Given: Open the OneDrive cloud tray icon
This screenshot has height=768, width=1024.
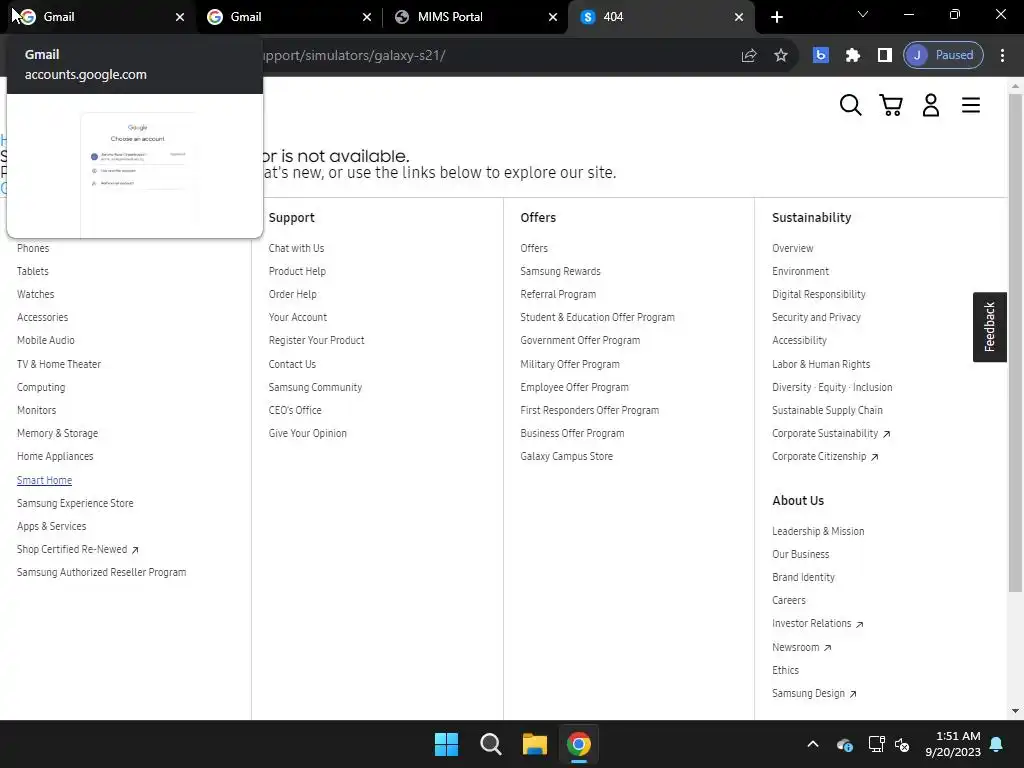Looking at the screenshot, I should tap(844, 744).
